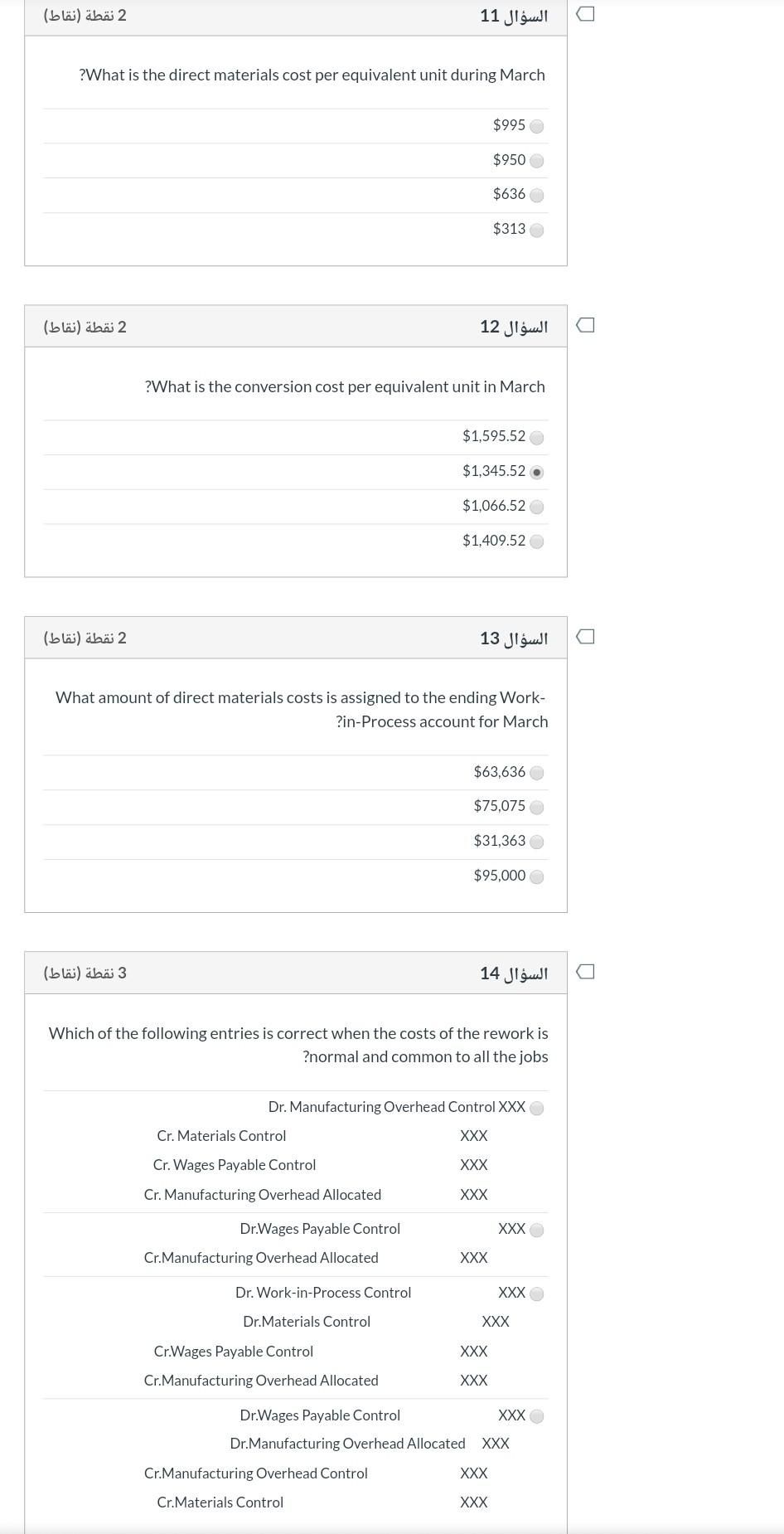Flag question 13 for review
Image resolution: width=784 pixels, height=1534 pixels.
[586, 635]
